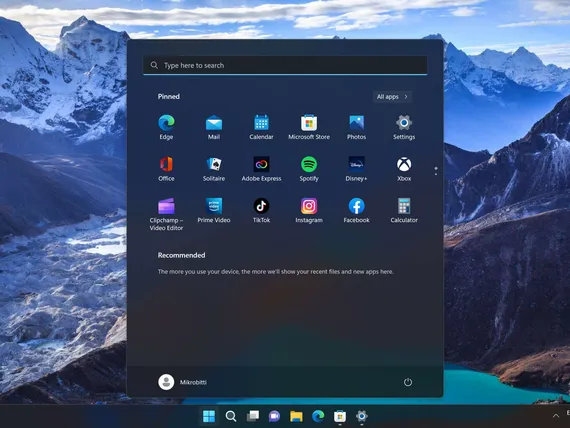The width and height of the screenshot is (570, 428).
Task: Open Microsoft Store from pinned apps
Action: click(309, 127)
